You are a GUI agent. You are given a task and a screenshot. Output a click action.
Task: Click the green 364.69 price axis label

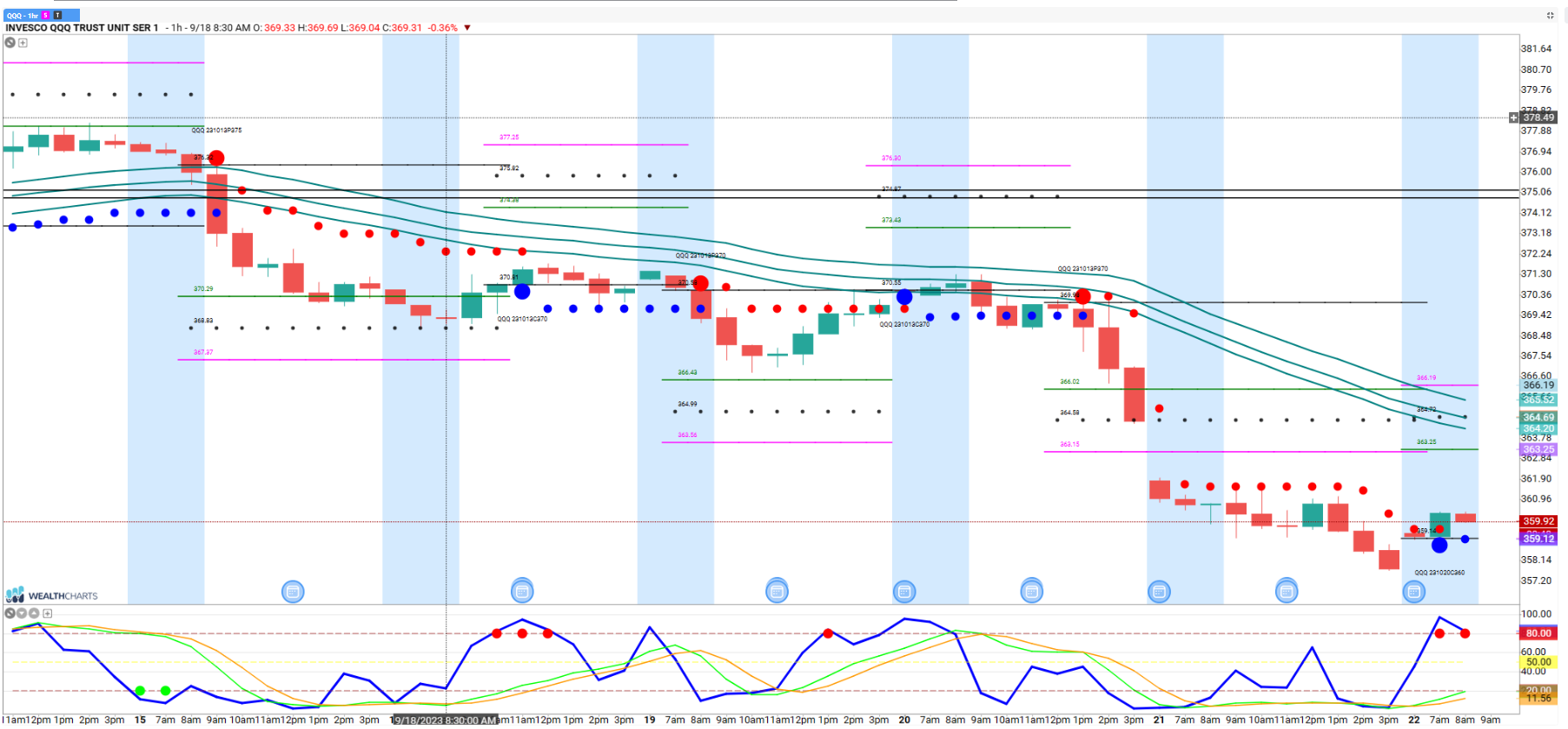[x=1538, y=417]
